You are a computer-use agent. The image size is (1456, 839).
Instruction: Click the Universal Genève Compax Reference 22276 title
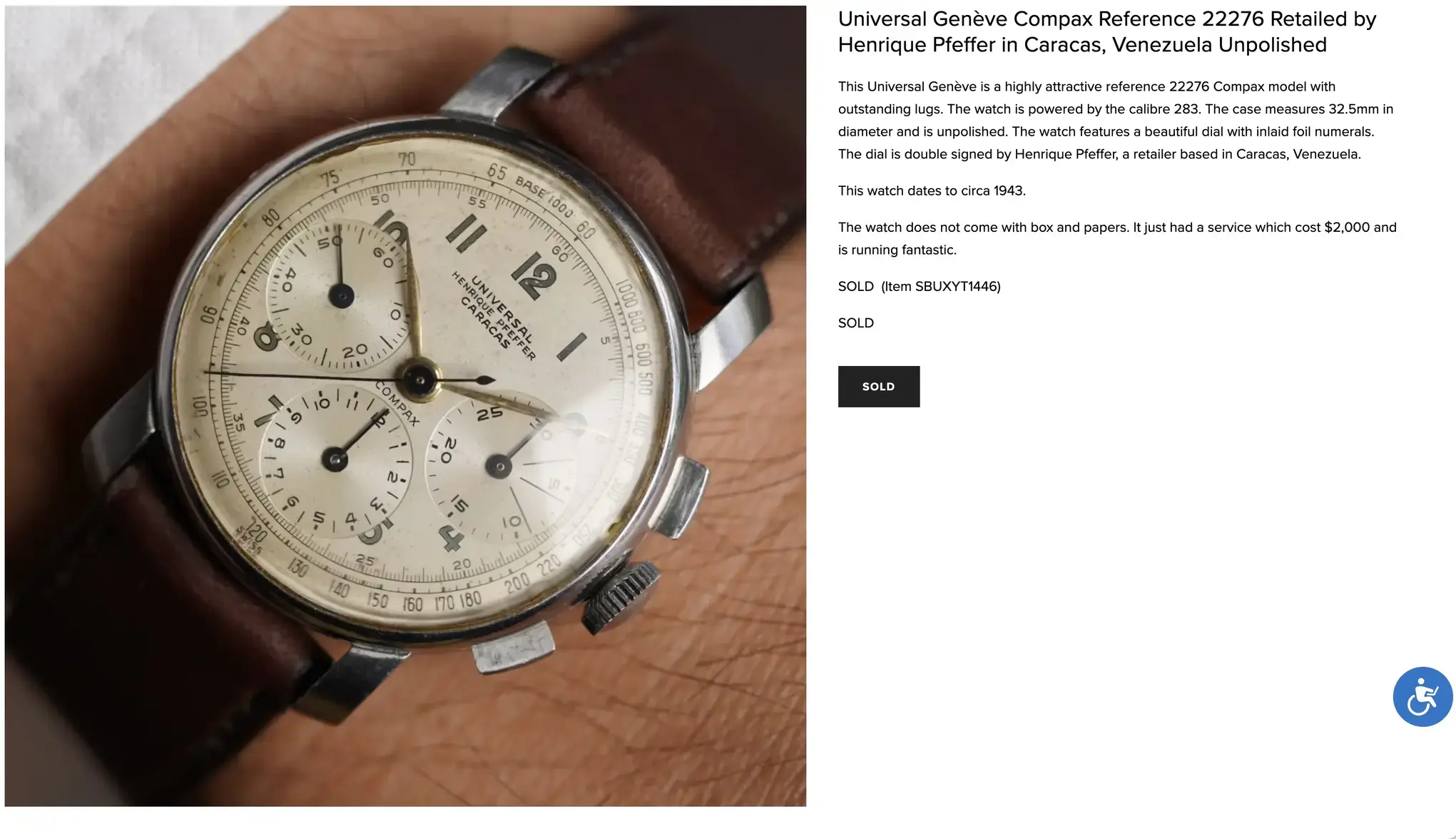pos(1106,31)
